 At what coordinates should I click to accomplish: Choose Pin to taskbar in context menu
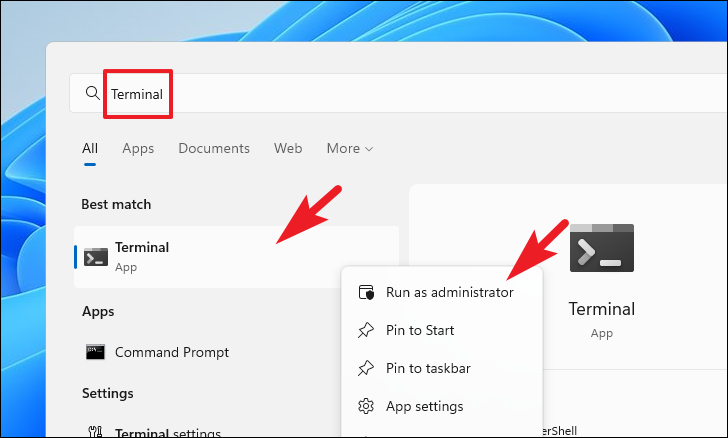click(x=442, y=368)
